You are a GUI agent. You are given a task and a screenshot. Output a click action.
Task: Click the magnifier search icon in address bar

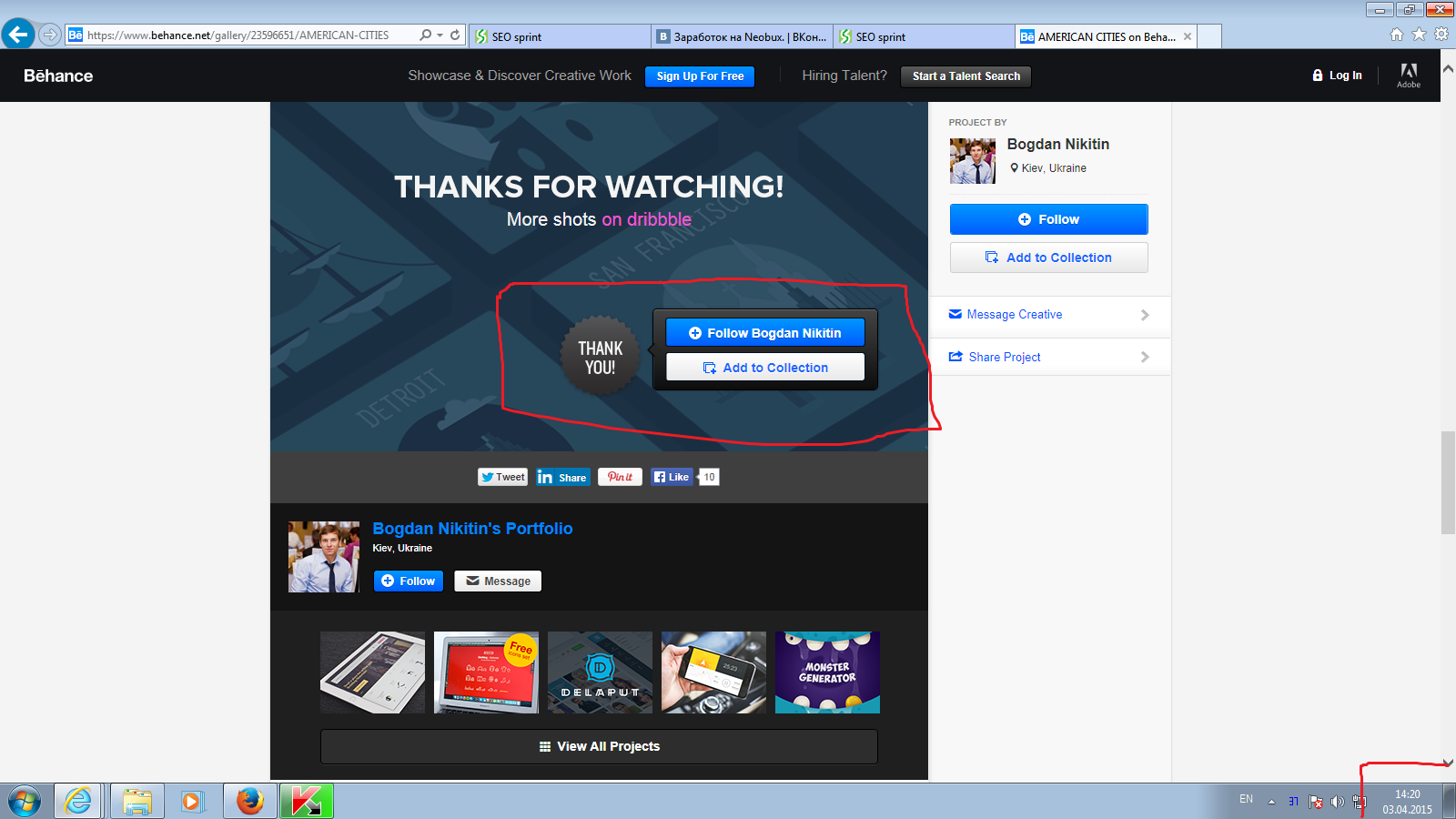[425, 35]
